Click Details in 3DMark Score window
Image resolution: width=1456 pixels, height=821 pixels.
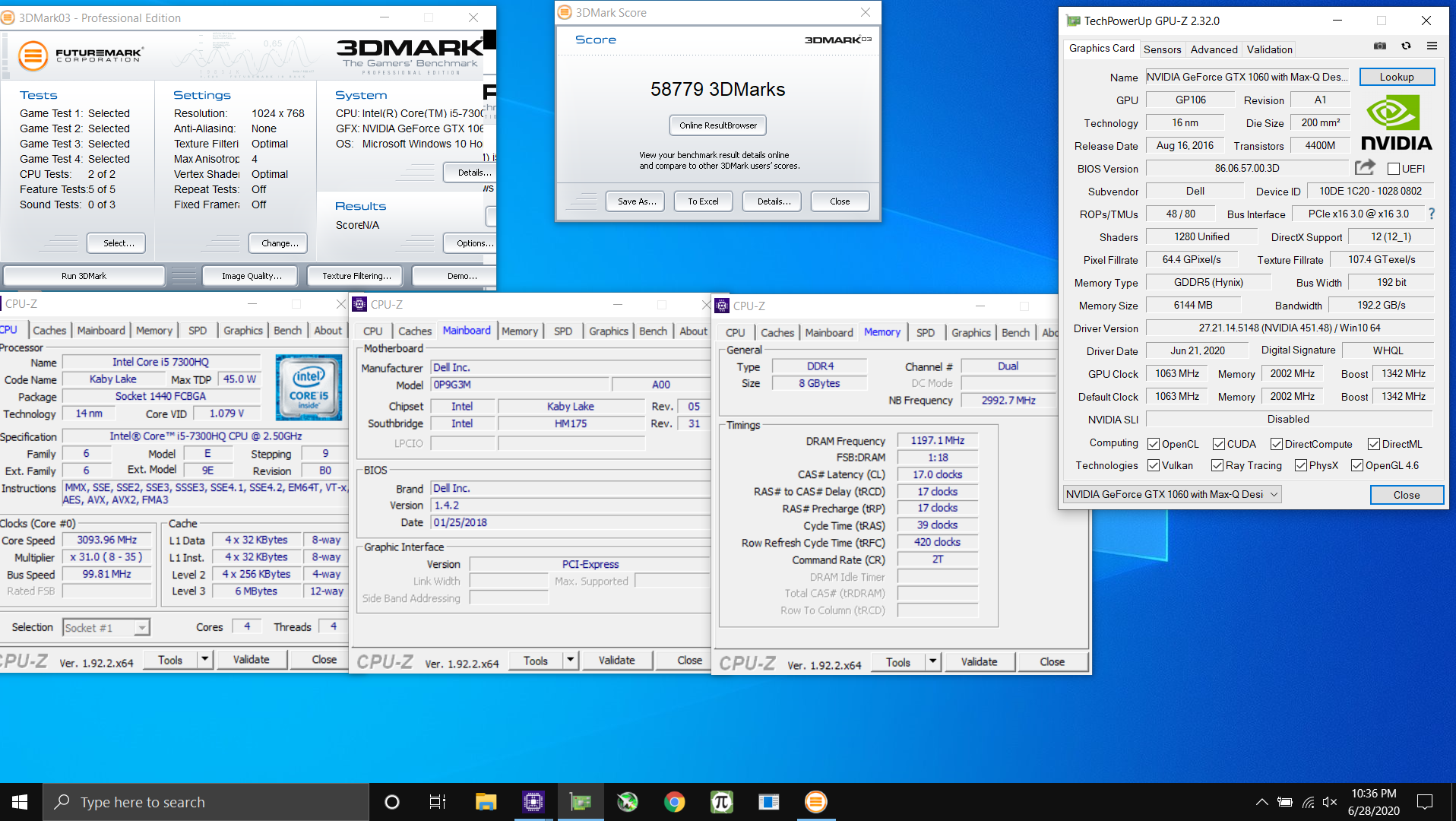click(x=774, y=201)
